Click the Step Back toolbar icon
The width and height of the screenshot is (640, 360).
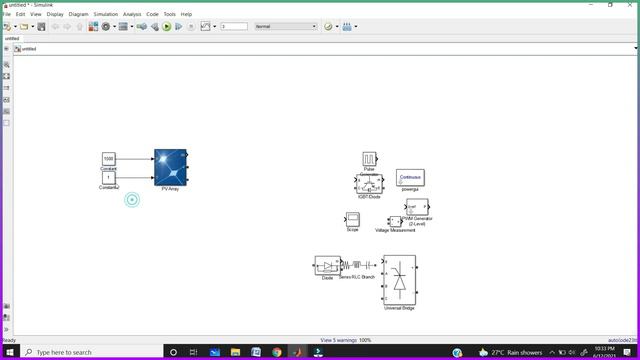pyautogui.click(x=155, y=27)
